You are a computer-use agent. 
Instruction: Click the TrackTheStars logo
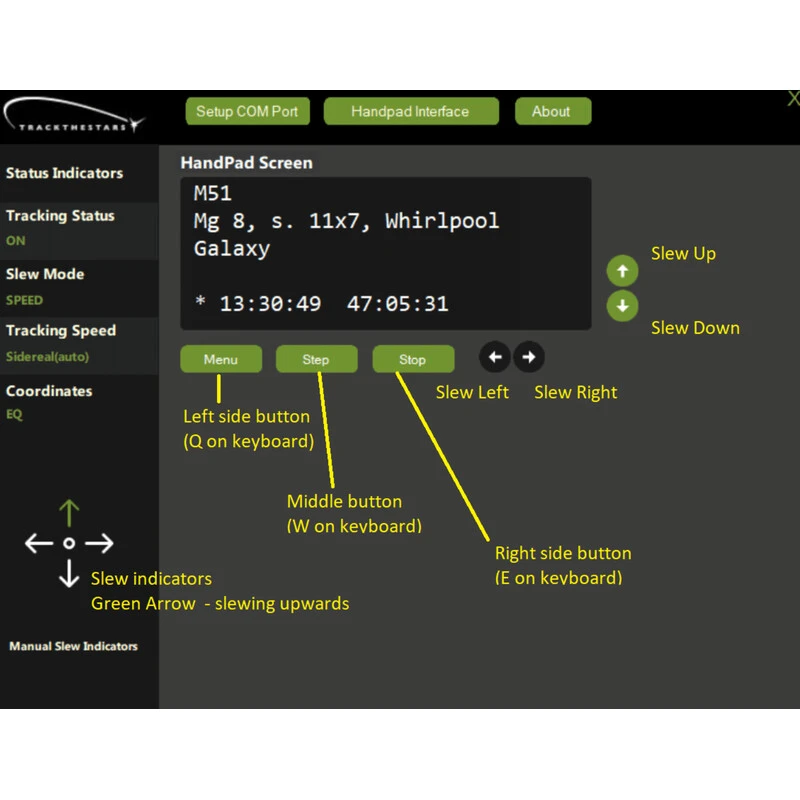pos(74,115)
